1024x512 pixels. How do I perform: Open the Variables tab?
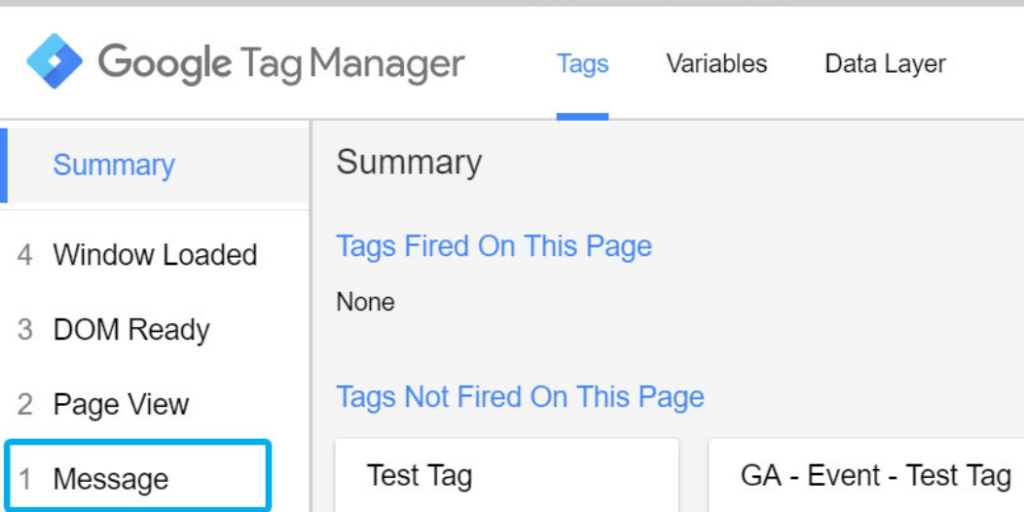(716, 64)
